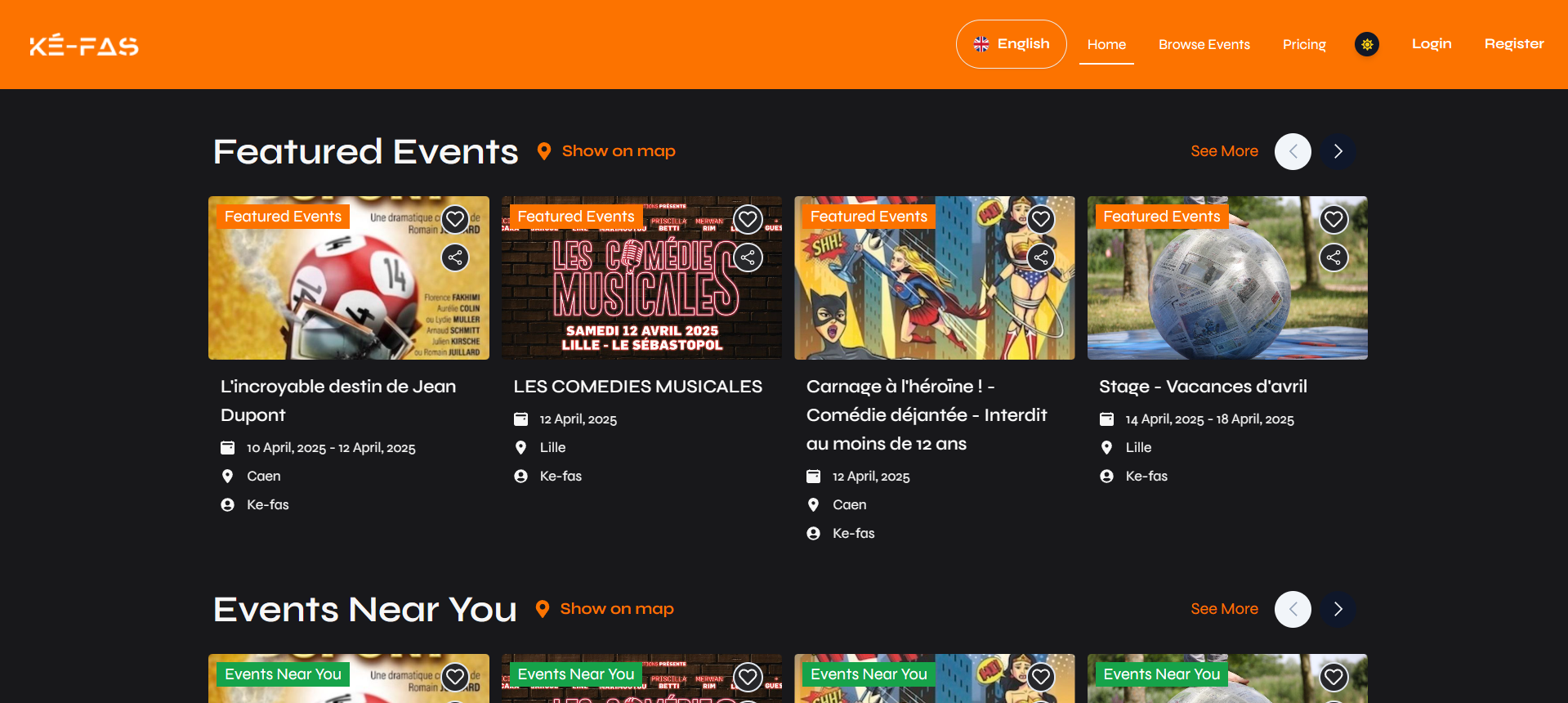The image size is (1568, 703).
Task: Open title Stage - Vacances d'avril
Action: [1203, 387]
